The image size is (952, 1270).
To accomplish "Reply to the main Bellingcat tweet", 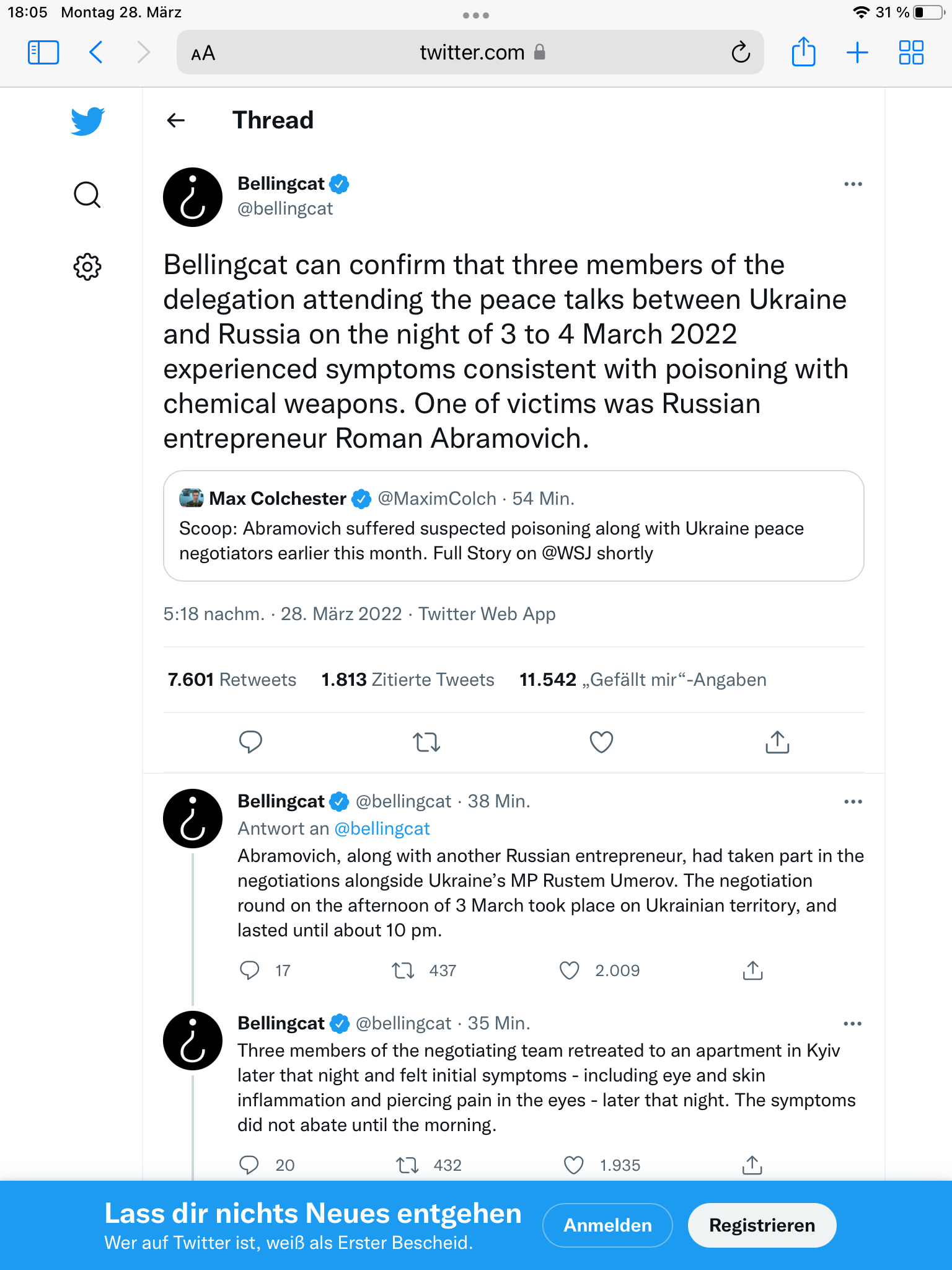I will click(250, 742).
